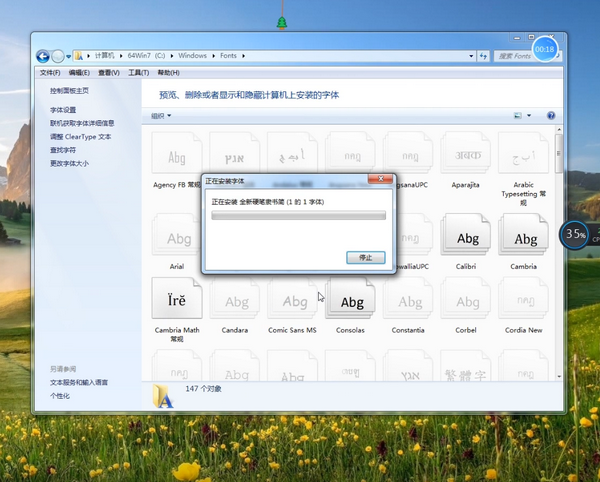Select the Cambria Math font icon
This screenshot has height=482, width=600.
[177, 298]
